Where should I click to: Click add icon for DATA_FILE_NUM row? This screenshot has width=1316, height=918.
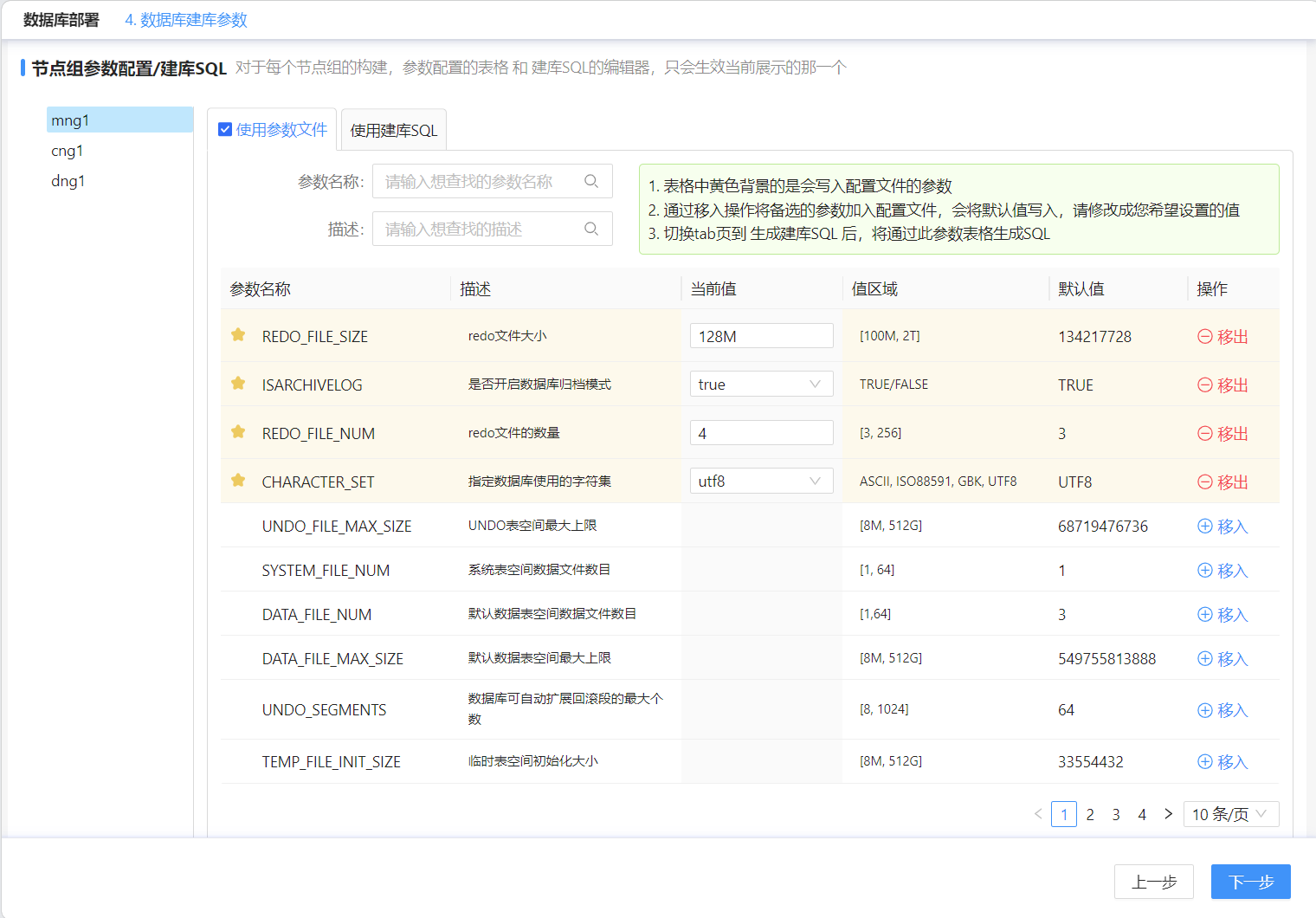(x=1204, y=614)
